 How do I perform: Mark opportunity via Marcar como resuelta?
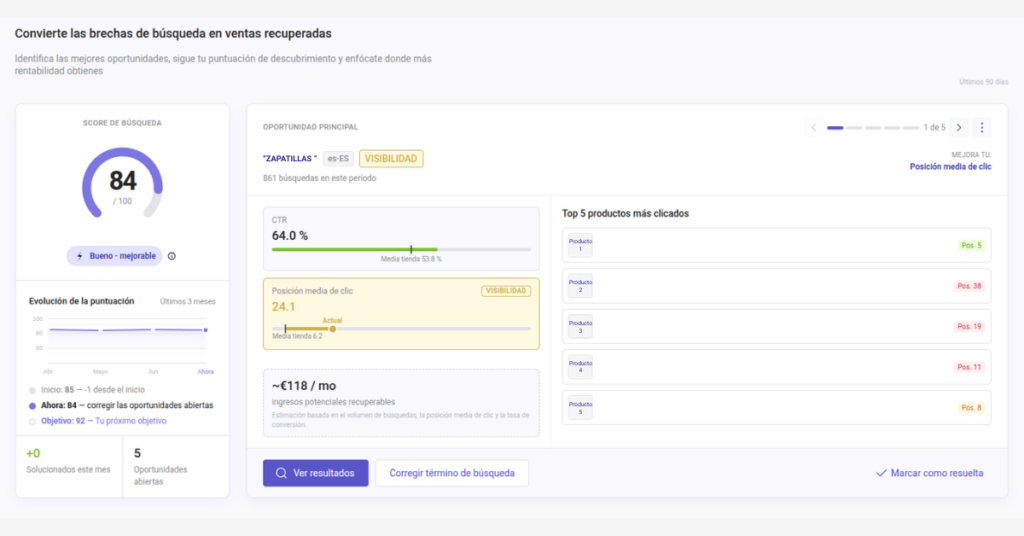[929, 473]
